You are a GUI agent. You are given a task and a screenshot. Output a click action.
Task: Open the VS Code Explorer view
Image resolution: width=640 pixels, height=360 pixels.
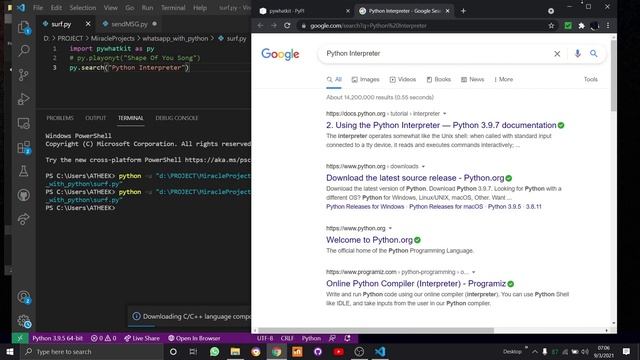point(24,27)
